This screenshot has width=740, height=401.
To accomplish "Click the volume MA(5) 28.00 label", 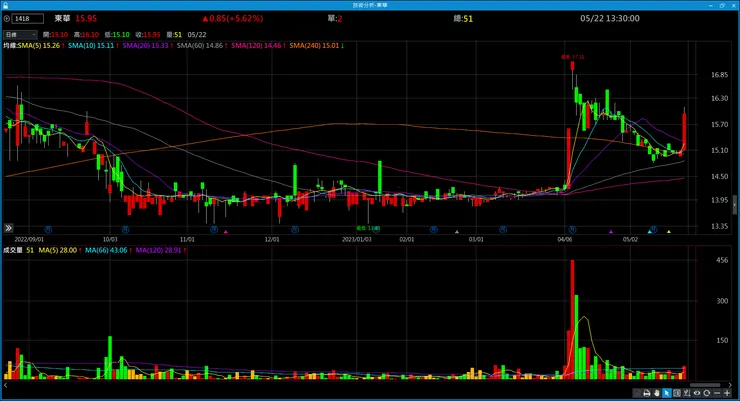I will tap(60, 250).
